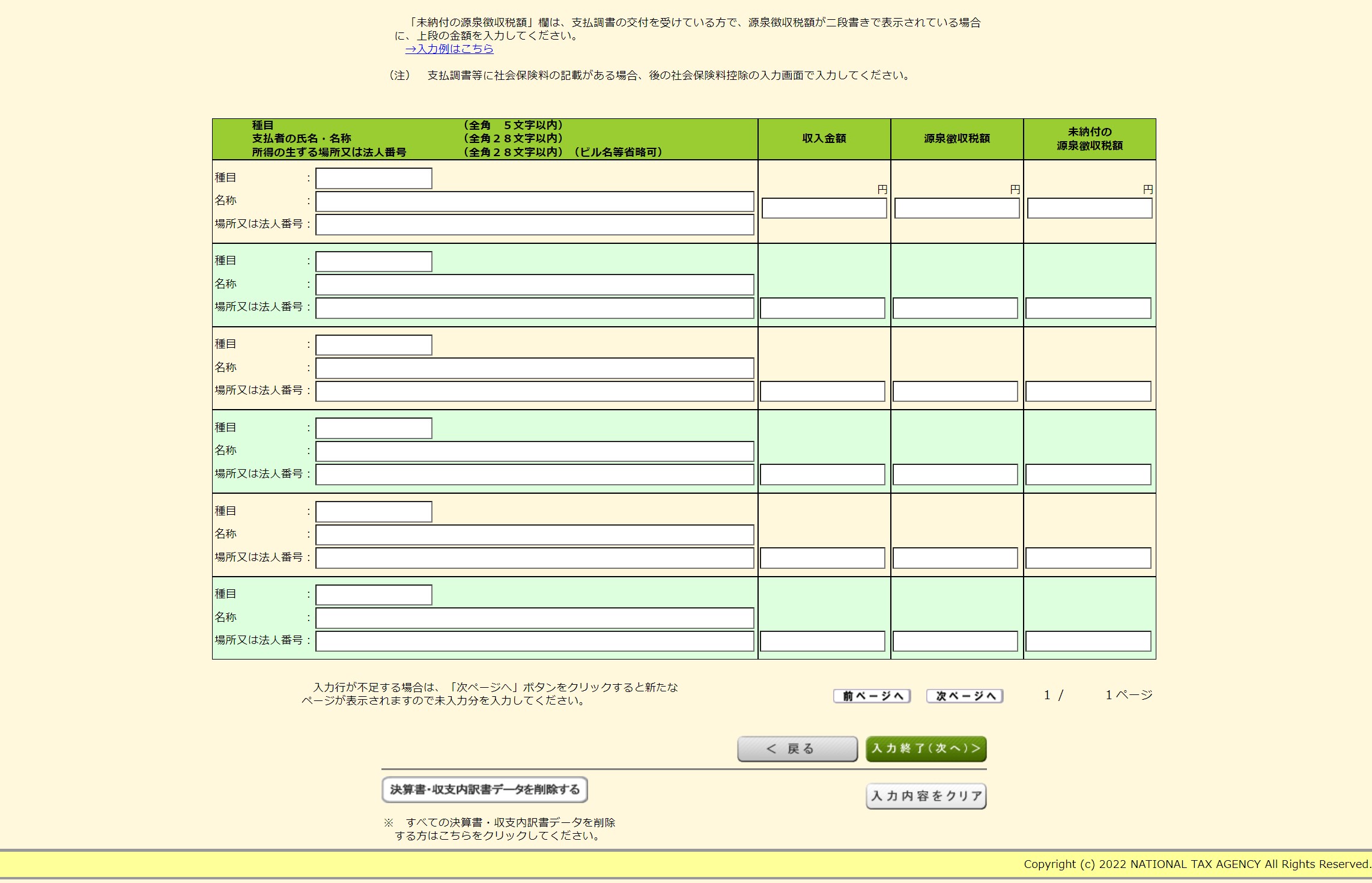Focus the sixth row 名称 field
This screenshot has width=1372, height=883.
tap(535, 618)
